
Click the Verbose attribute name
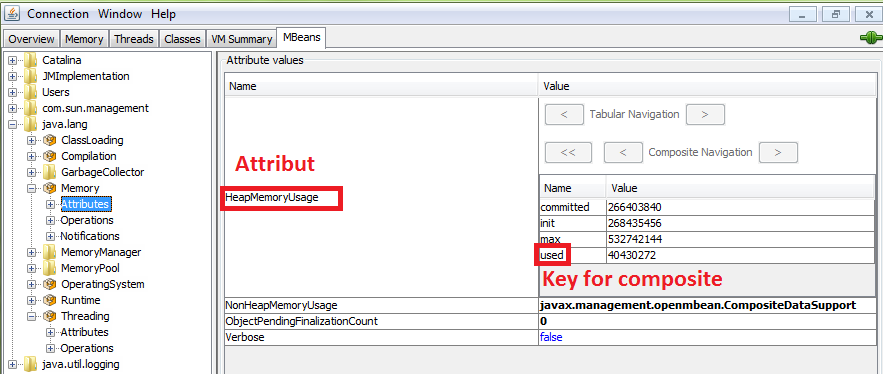tap(244, 337)
